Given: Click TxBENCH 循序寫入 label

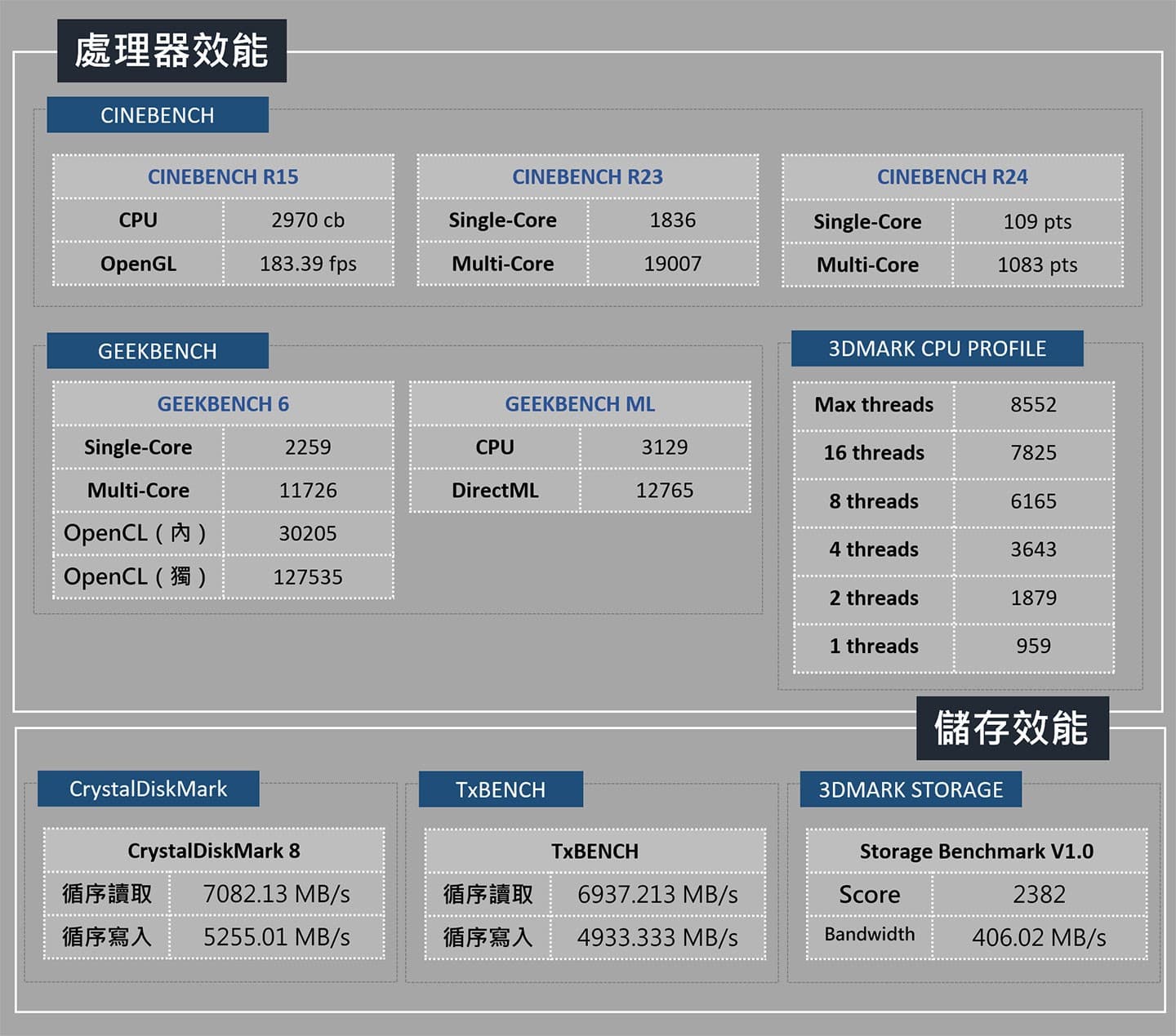Looking at the screenshot, I should (488, 938).
